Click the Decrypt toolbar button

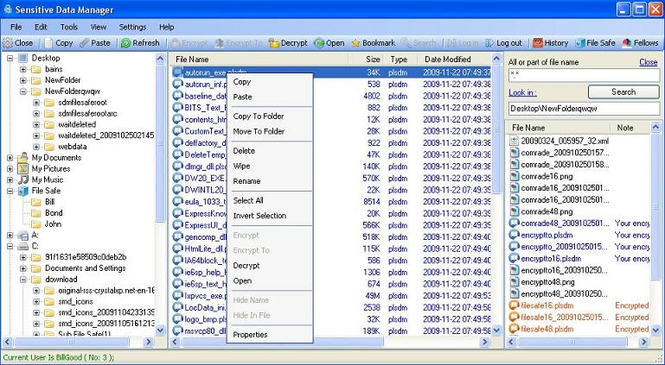288,43
